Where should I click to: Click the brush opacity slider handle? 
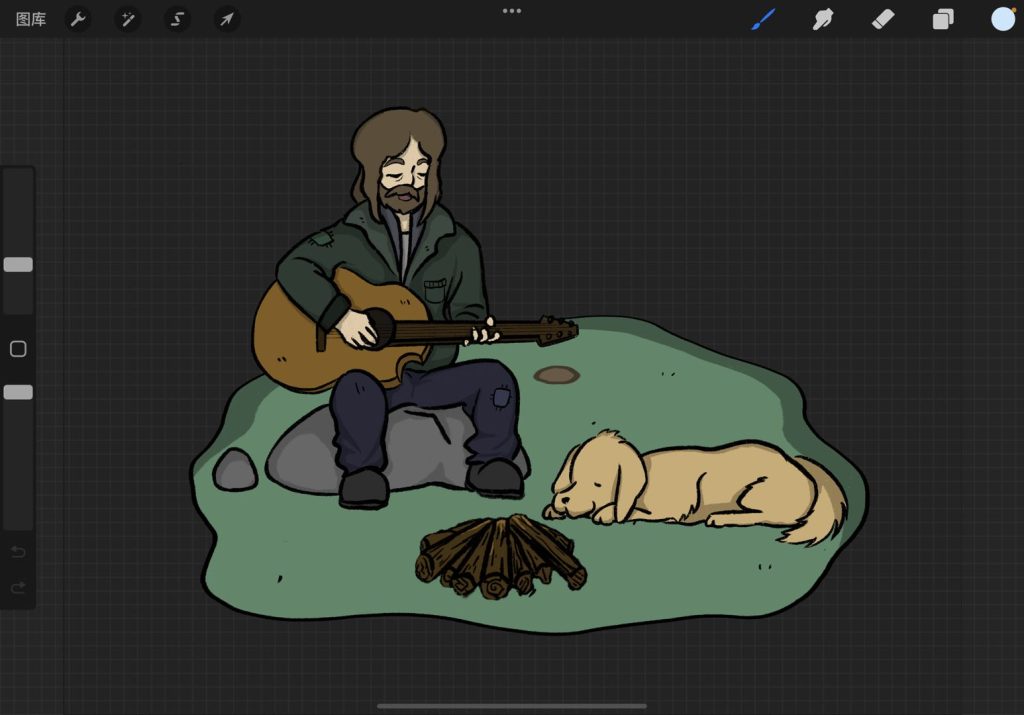pos(18,392)
